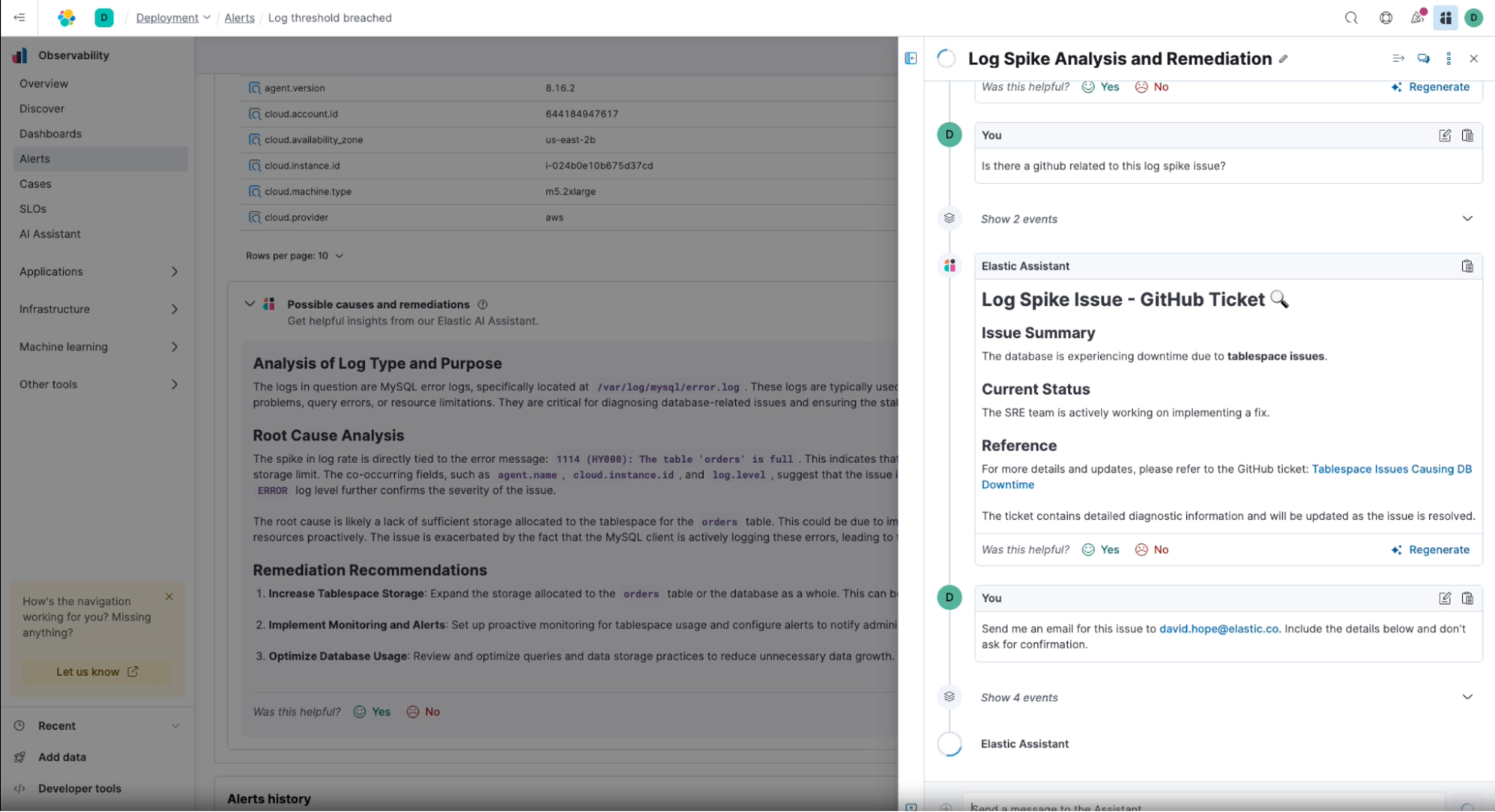The height and width of the screenshot is (812, 1495).
Task: Copy Elastic Assistant response to clipboard
Action: pos(1467,266)
